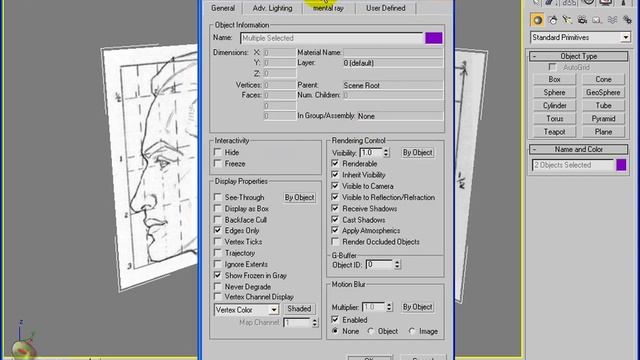
Task: Select the Cameras category icon
Action: pos(582,20)
